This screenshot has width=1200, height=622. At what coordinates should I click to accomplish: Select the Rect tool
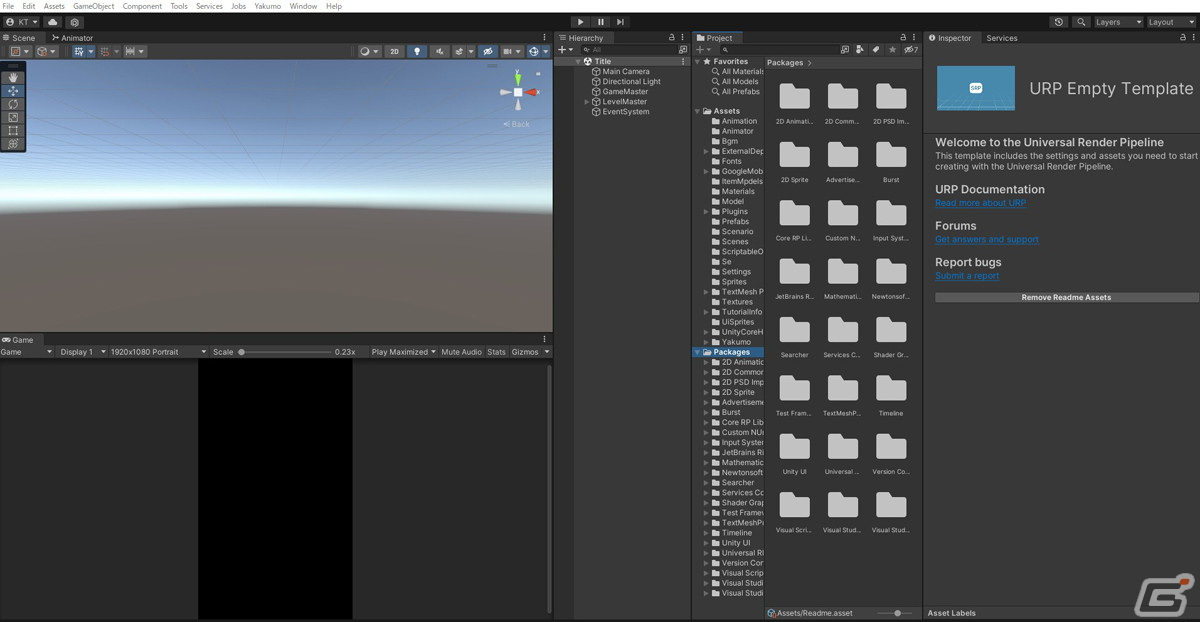(x=13, y=131)
